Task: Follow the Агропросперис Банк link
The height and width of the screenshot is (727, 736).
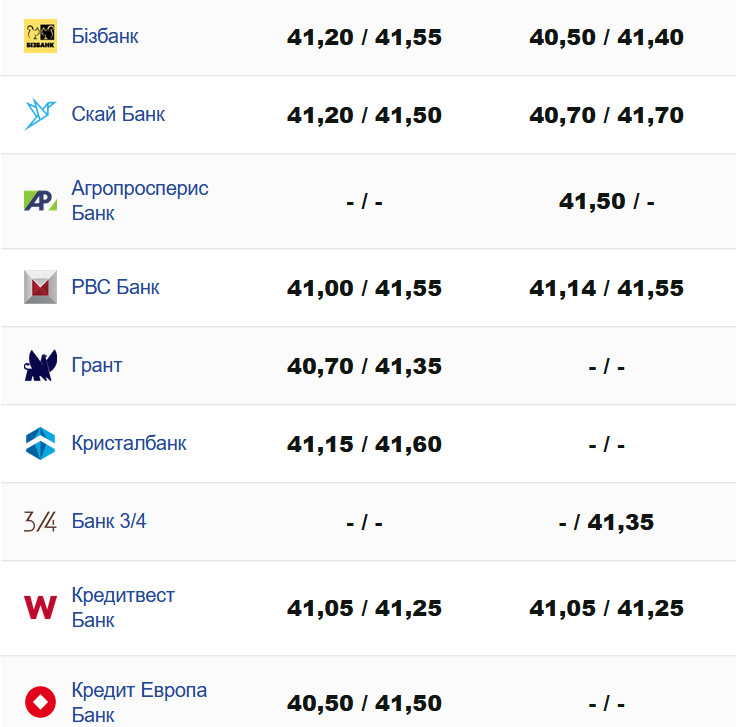Action: pos(139,200)
